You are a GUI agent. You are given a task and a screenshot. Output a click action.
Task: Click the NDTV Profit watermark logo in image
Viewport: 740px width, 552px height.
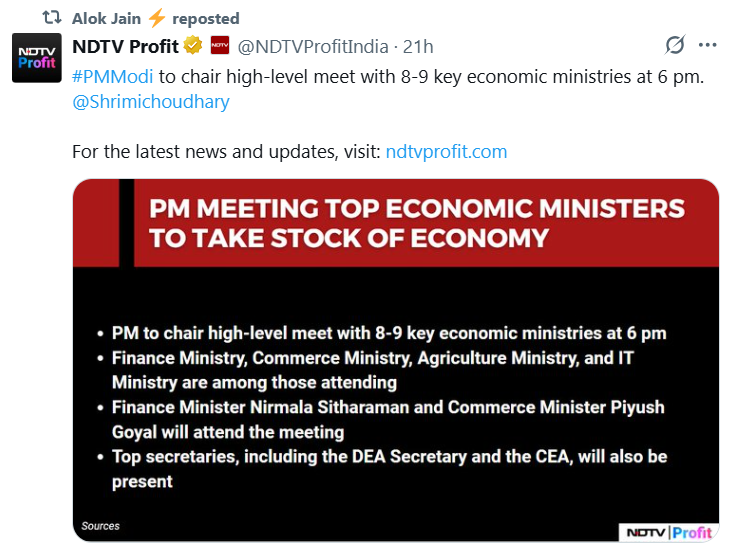pos(669,533)
